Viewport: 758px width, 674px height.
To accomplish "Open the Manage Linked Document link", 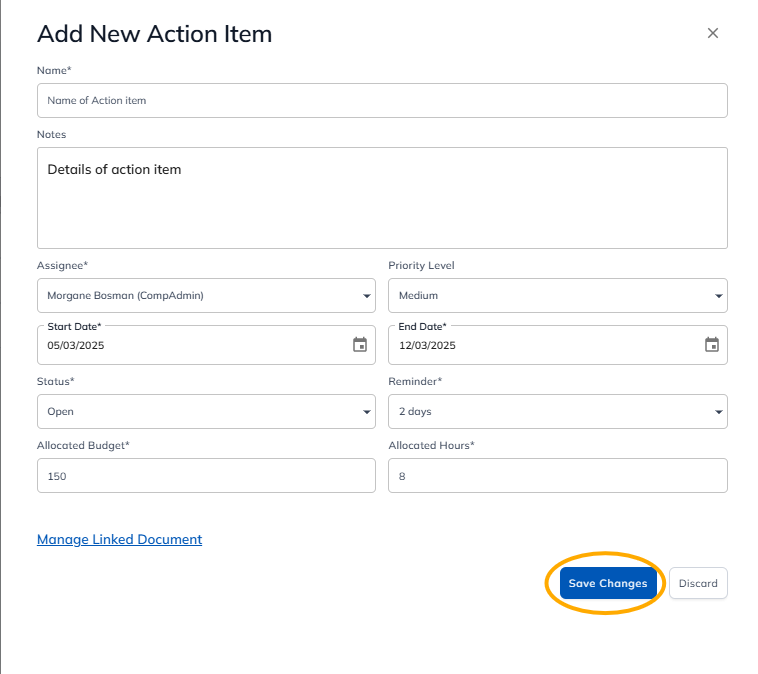I will coord(119,540).
